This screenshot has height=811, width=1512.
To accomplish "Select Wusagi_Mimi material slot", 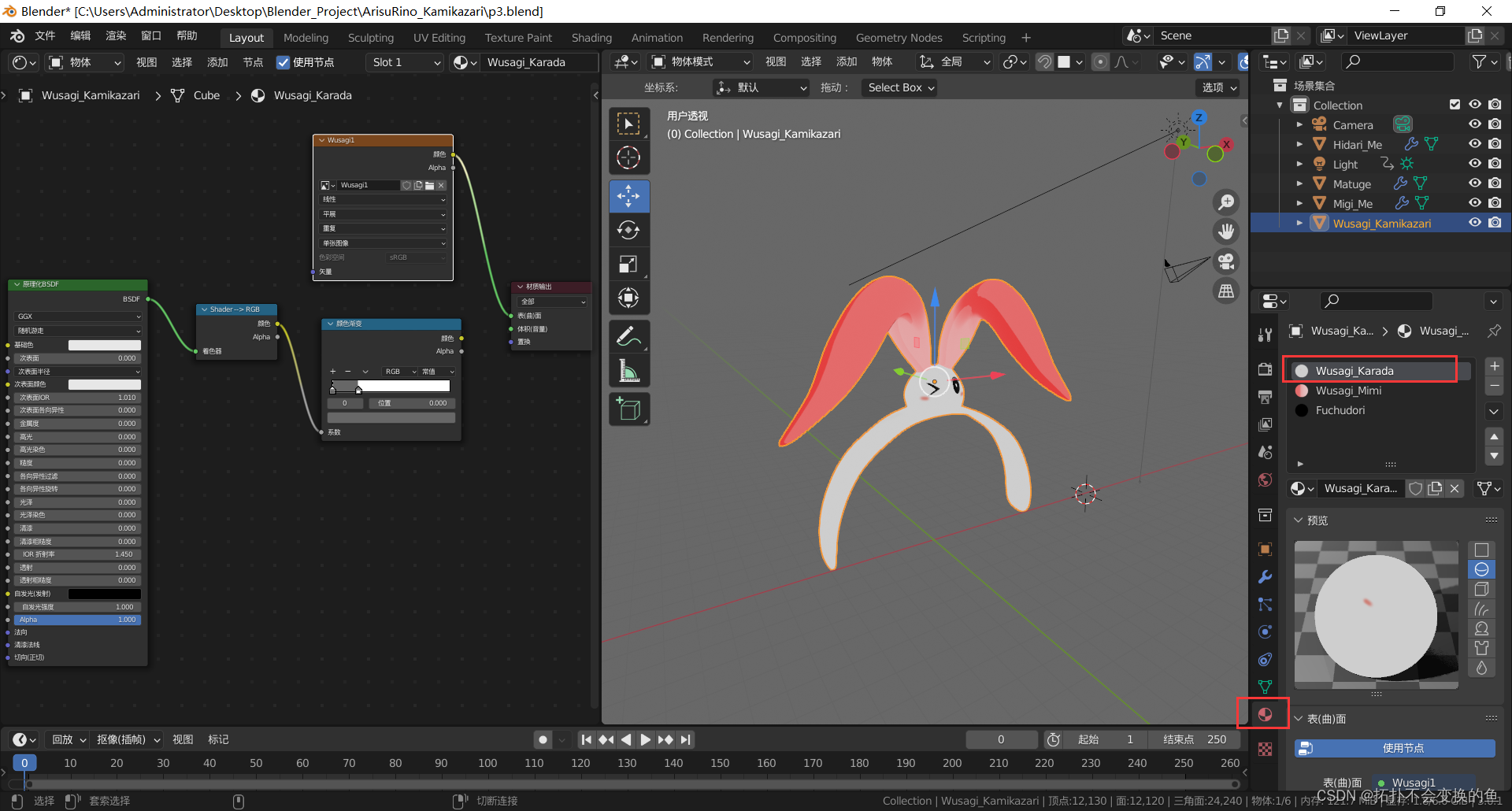I will (x=1348, y=391).
